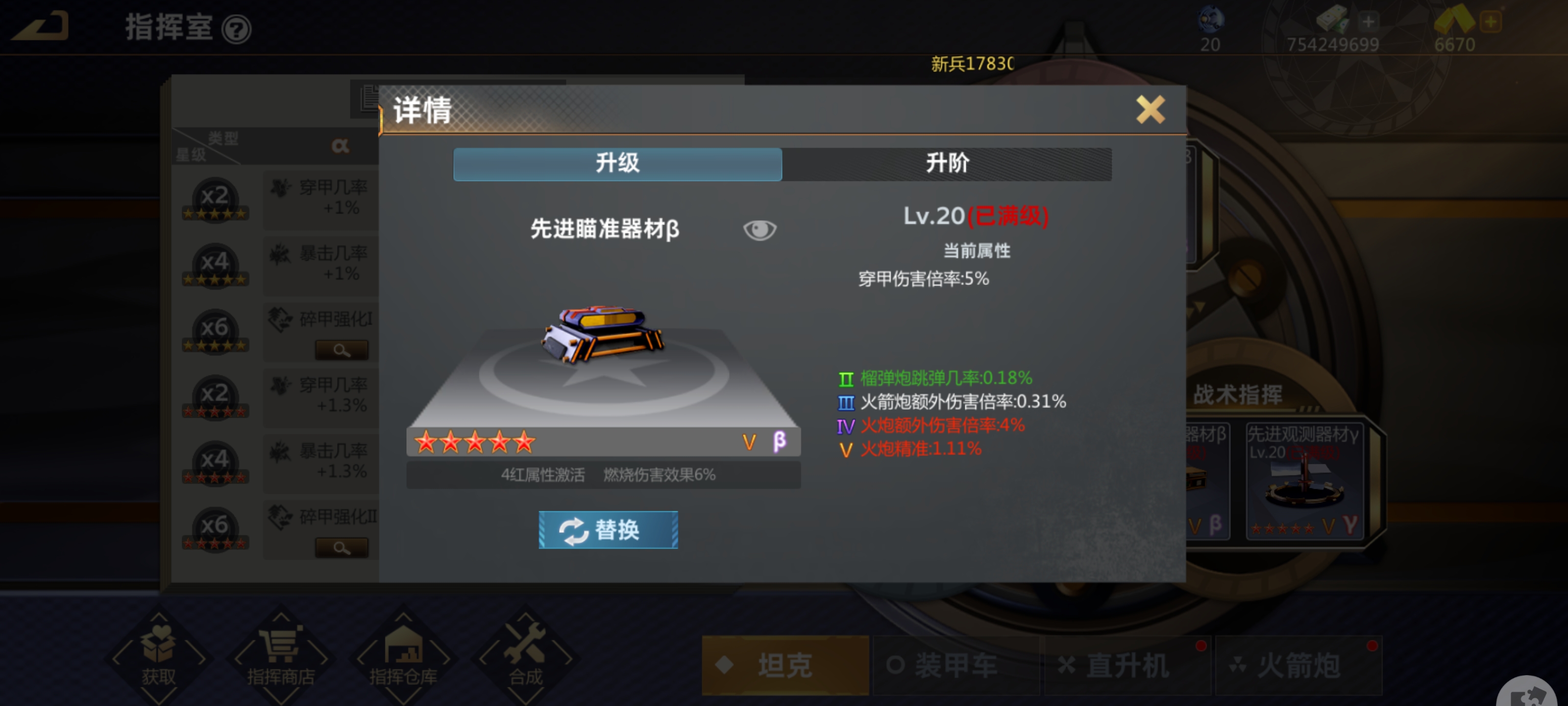
Task: Go back using the top-left arrow icon
Action: coord(41,26)
